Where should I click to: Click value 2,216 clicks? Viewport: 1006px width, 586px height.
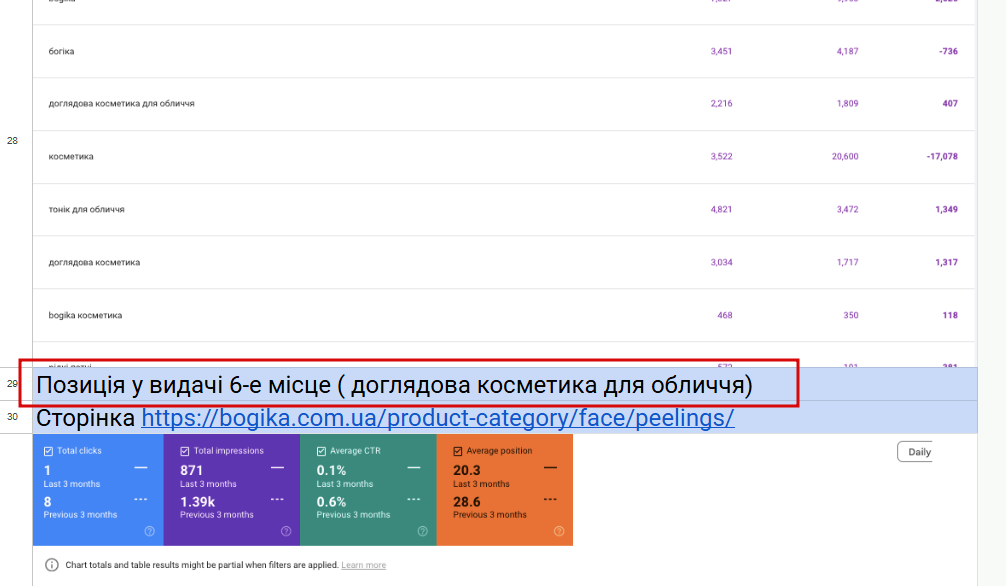click(721, 103)
